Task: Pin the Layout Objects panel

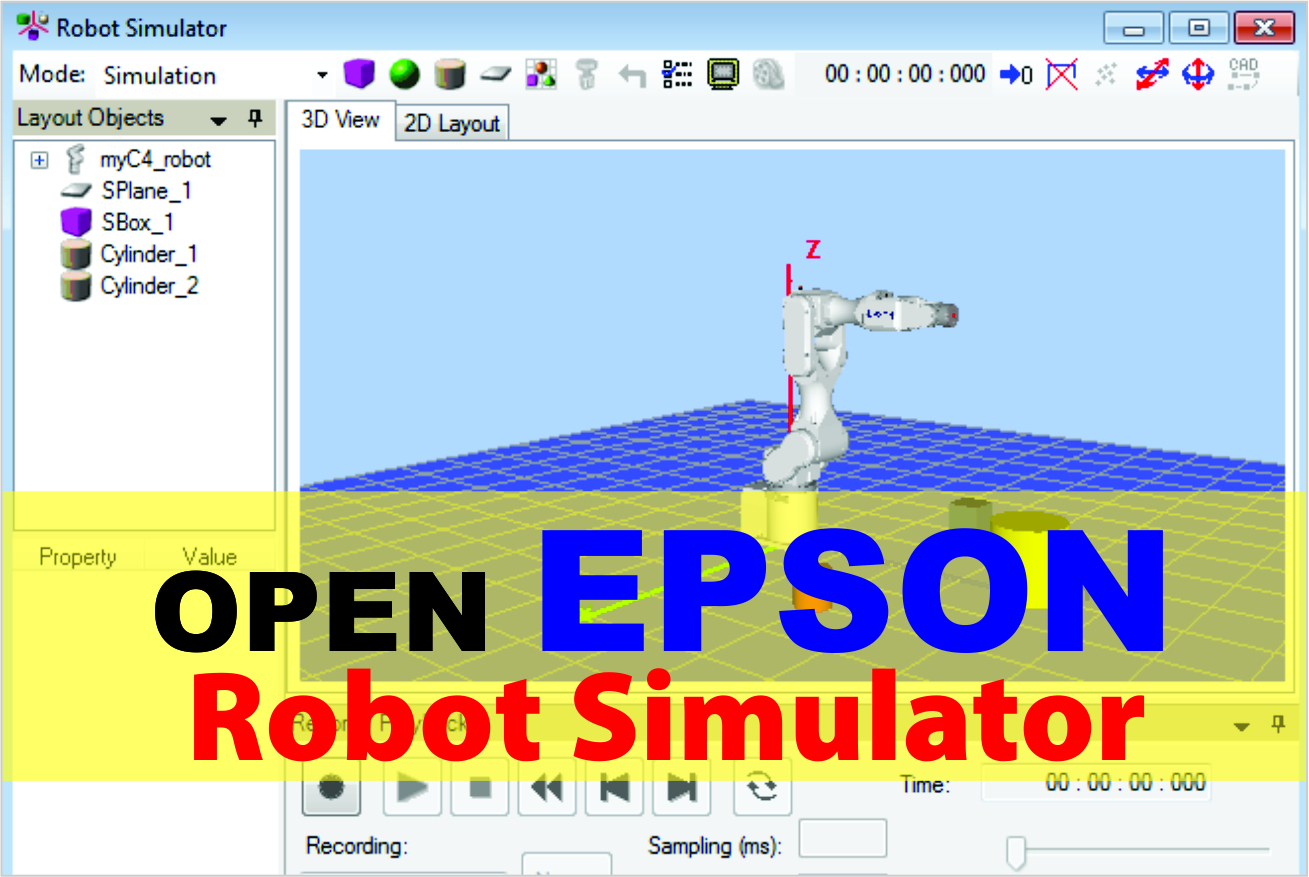Action: tap(256, 118)
